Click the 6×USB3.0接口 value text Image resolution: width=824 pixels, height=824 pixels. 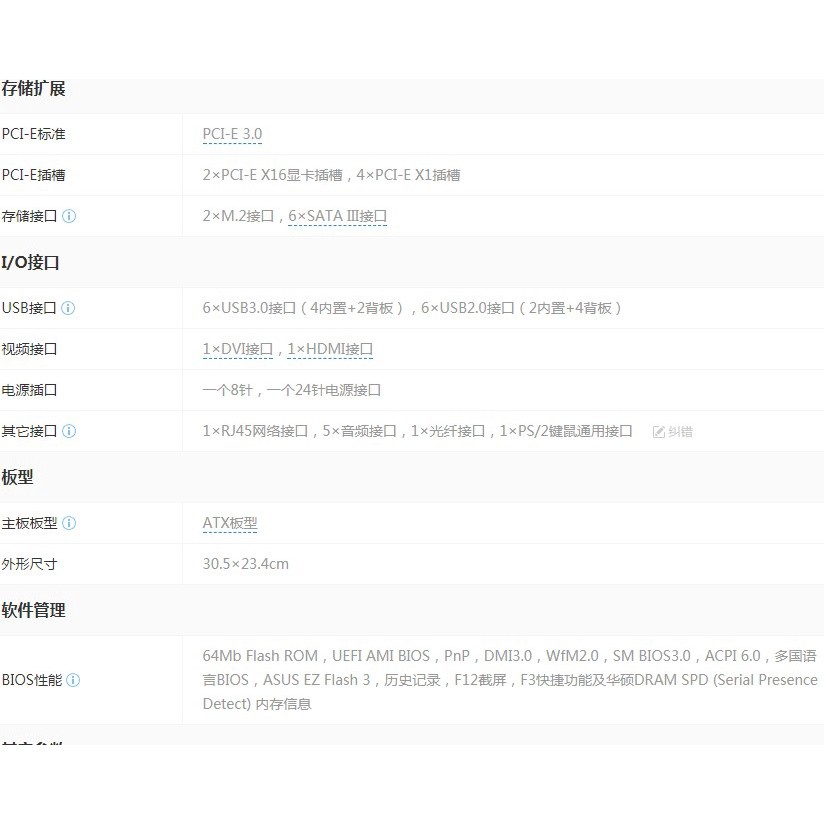tap(249, 308)
